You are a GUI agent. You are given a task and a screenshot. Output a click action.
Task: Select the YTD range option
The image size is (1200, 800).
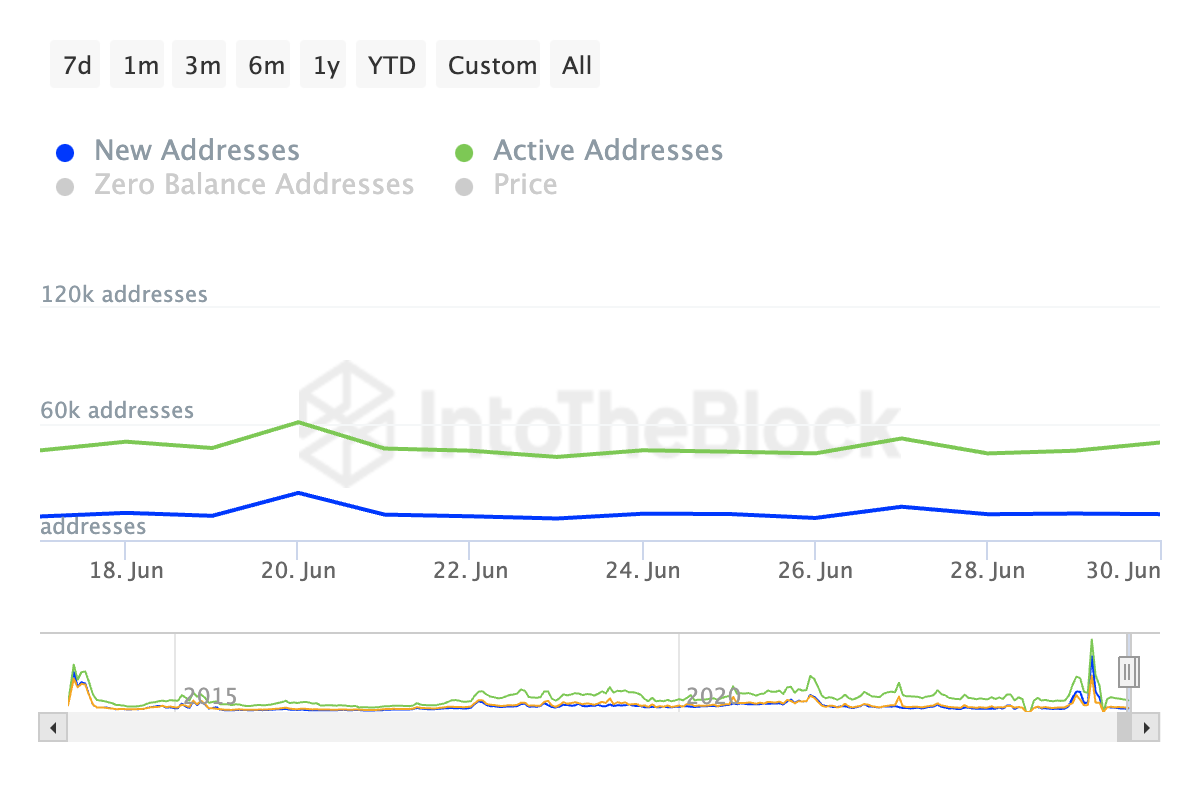coord(392,66)
